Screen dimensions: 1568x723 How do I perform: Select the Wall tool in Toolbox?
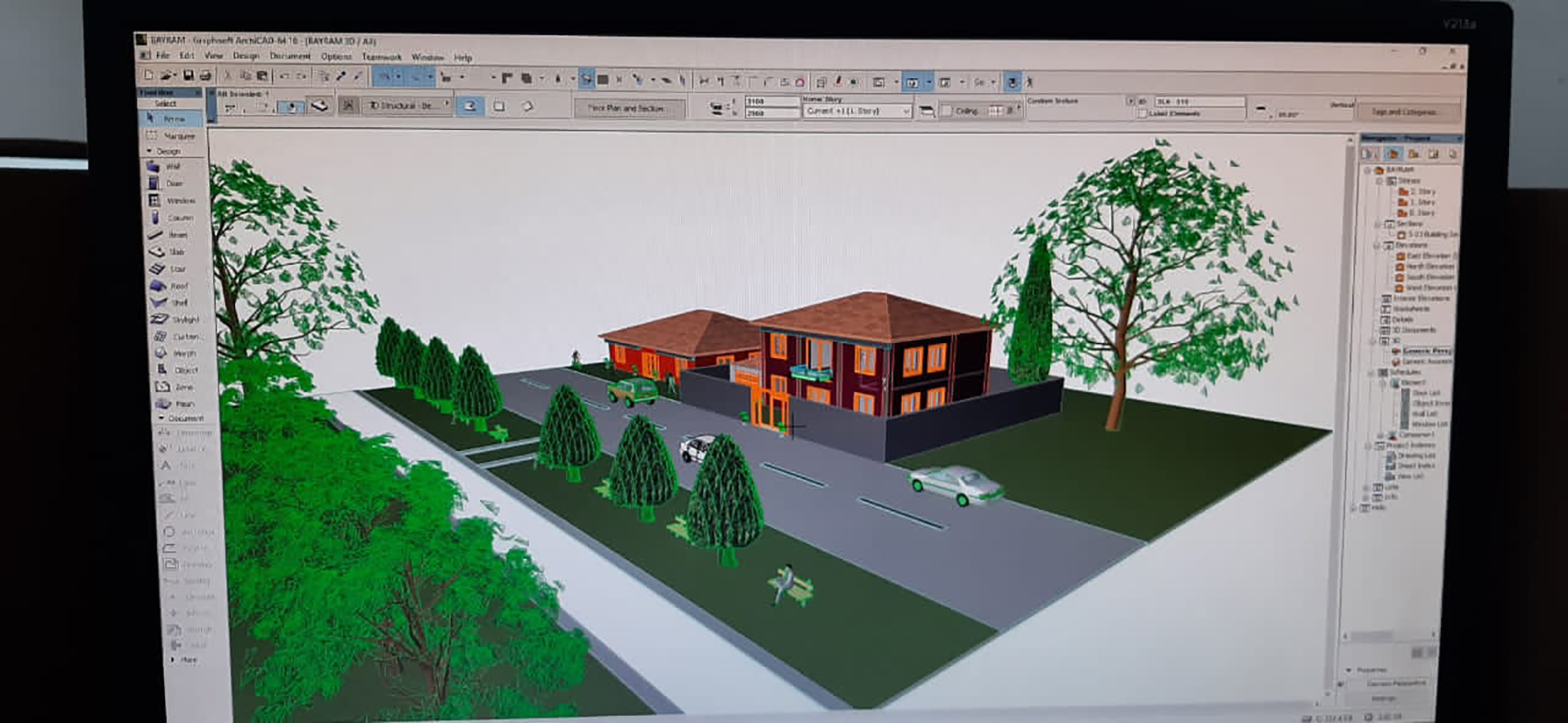(x=172, y=167)
